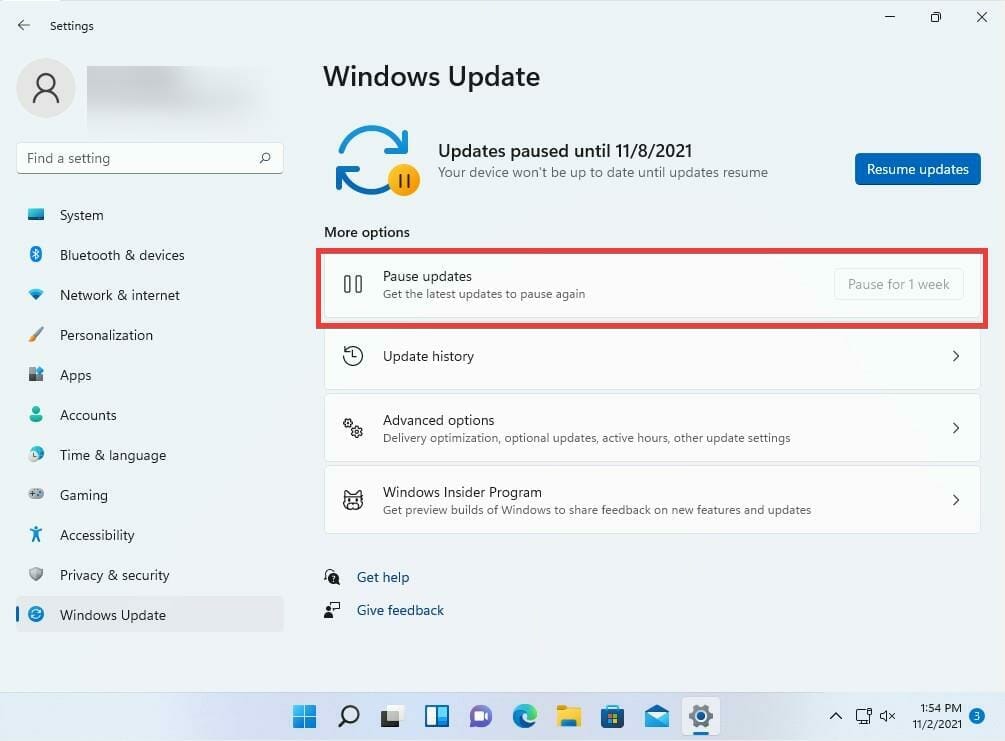
Task: Click Advanced options label
Action: tap(438, 420)
